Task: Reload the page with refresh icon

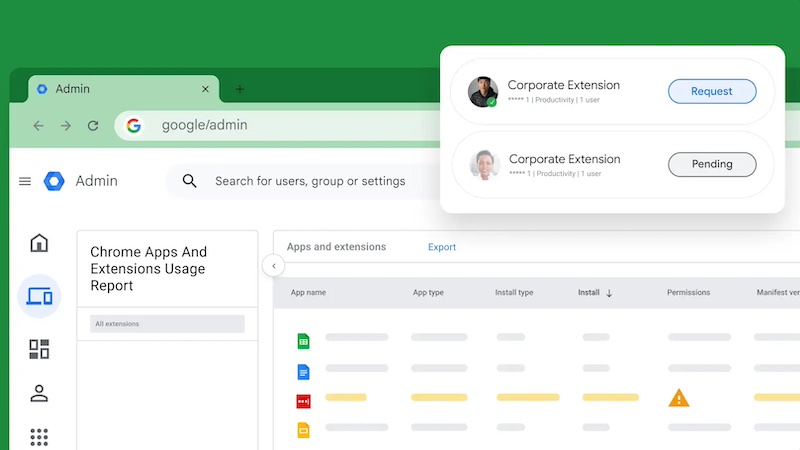Action: 93,126
